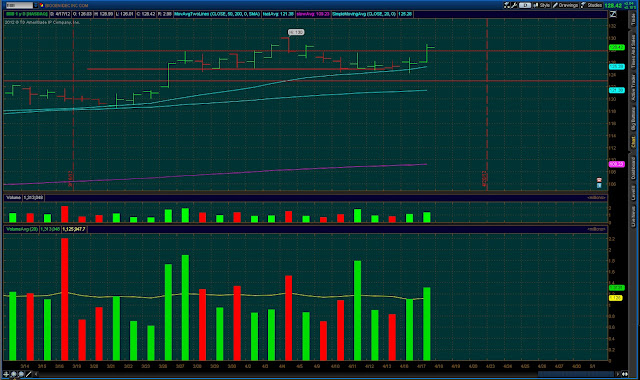The image size is (640, 380).
Task: Click the magenta 109 price bubble on the axis
Action: coord(616,164)
